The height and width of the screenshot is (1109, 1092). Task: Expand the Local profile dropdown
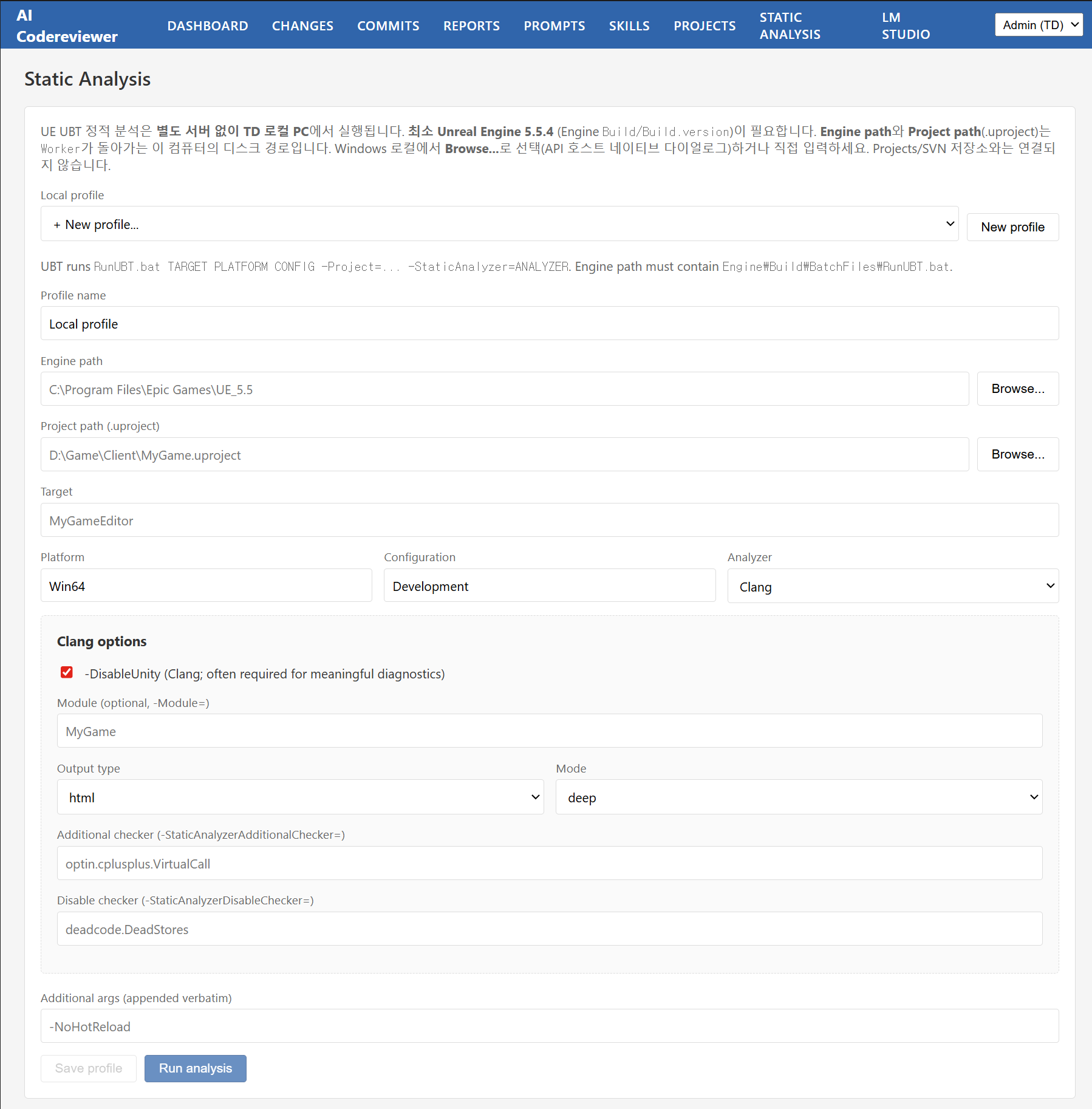[499, 224]
